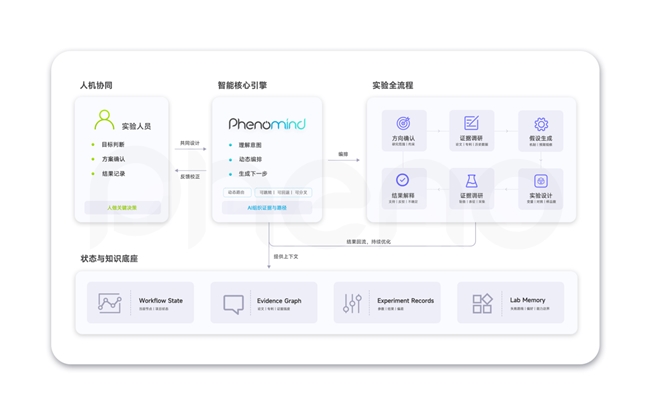
Task: Click the 结果回流, 持续优化 label
Action: pos(369,242)
